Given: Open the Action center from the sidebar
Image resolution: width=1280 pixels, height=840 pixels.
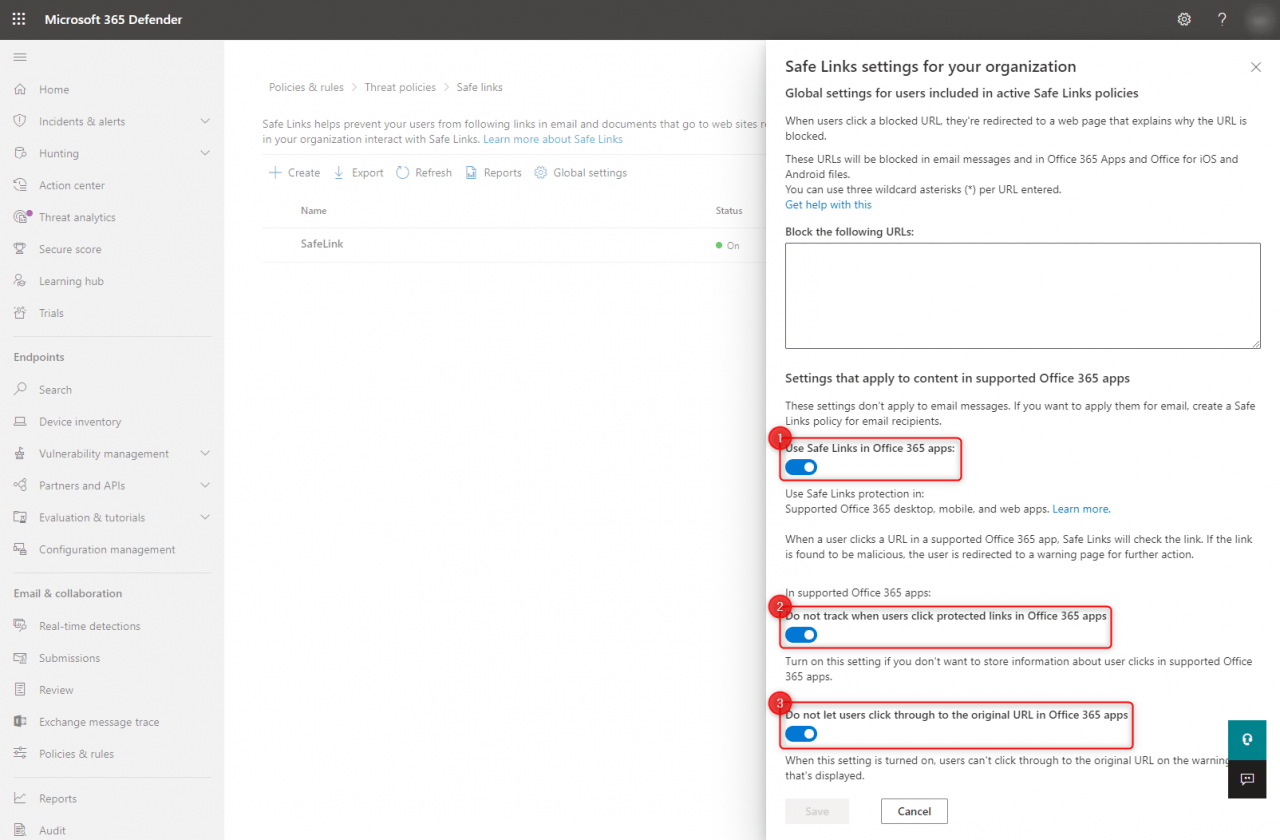Looking at the screenshot, I should (69, 184).
